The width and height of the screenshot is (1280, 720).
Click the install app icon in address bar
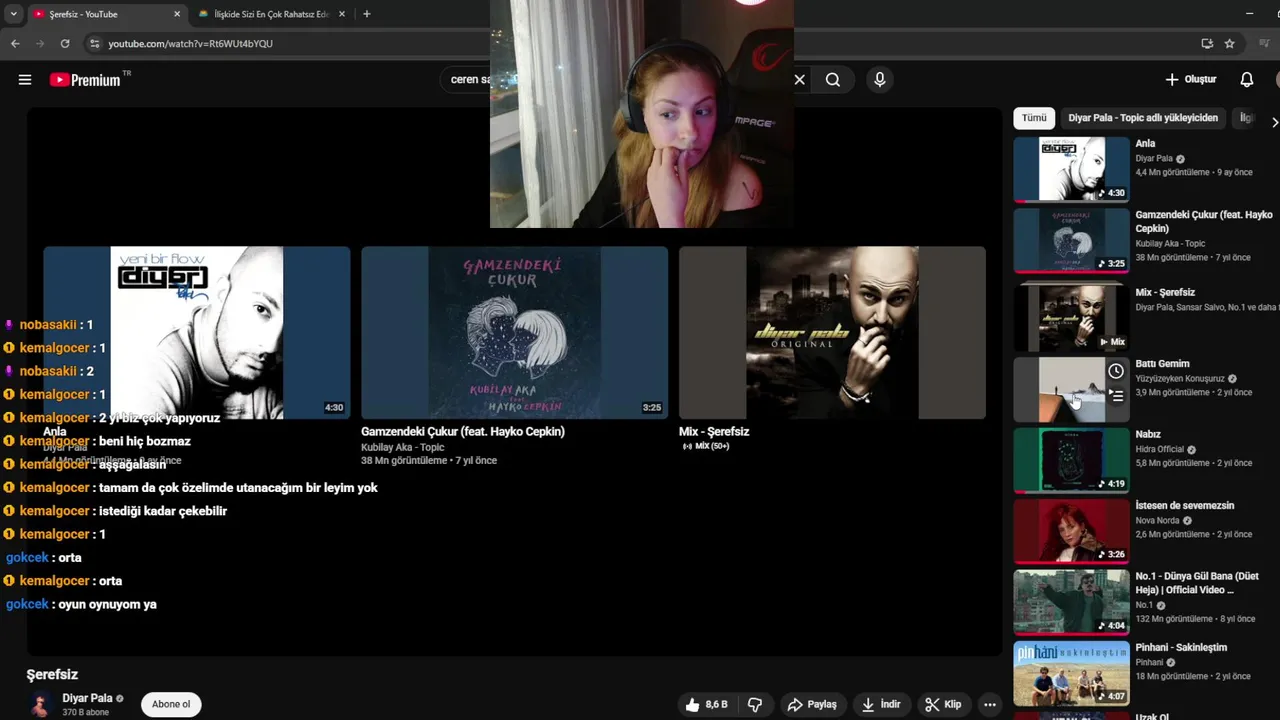coord(1207,44)
